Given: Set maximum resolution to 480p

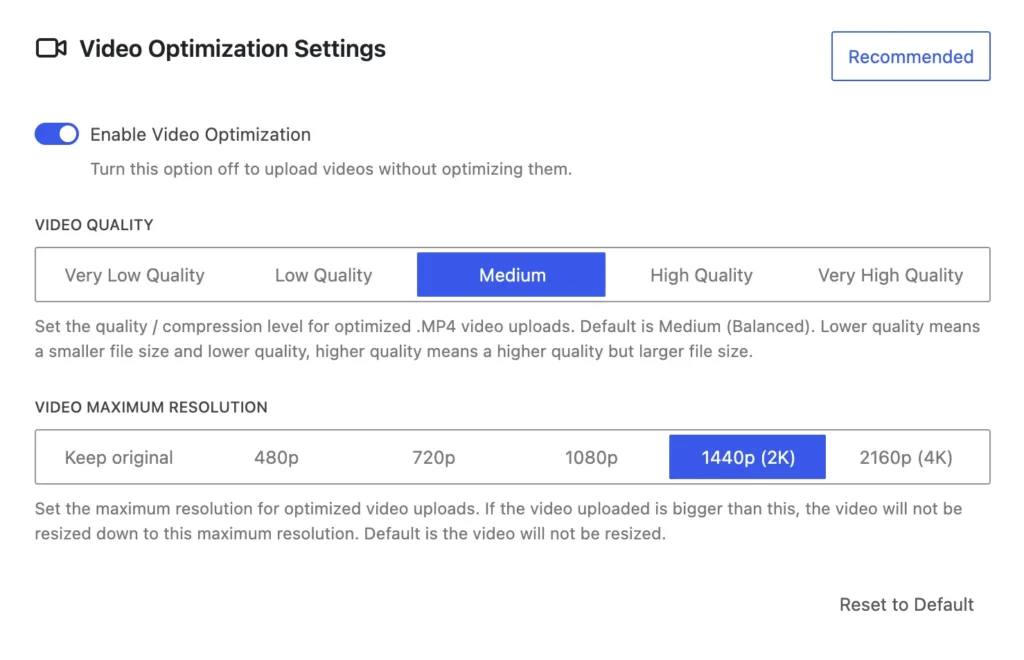Looking at the screenshot, I should (276, 458).
